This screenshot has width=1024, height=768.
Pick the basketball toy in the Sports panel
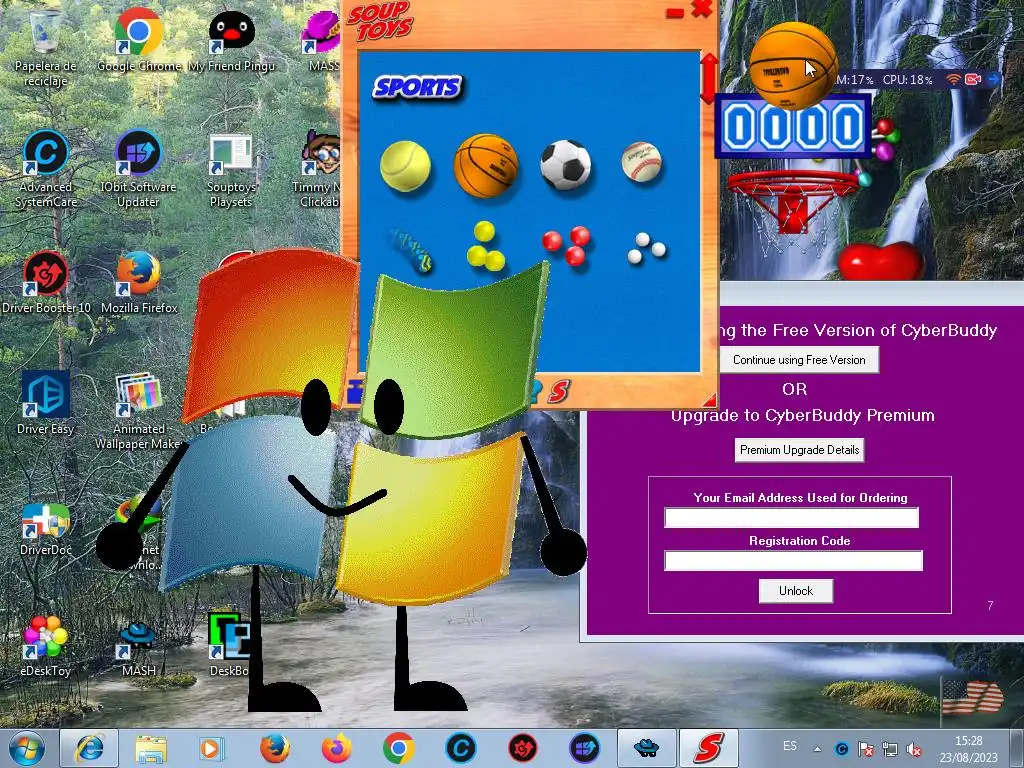(486, 165)
